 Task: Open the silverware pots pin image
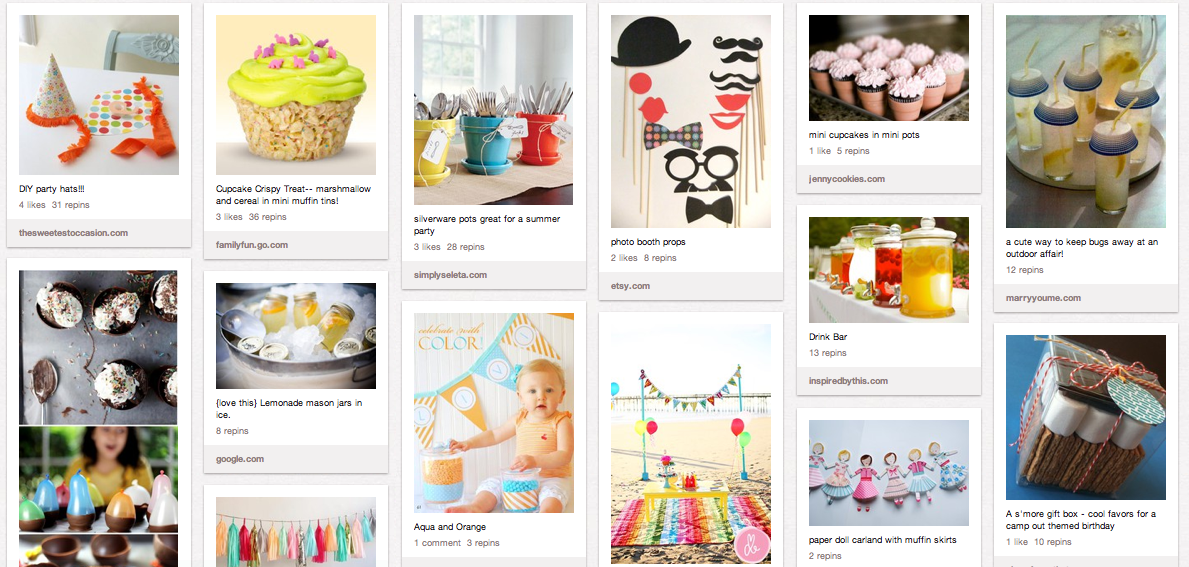[494, 110]
